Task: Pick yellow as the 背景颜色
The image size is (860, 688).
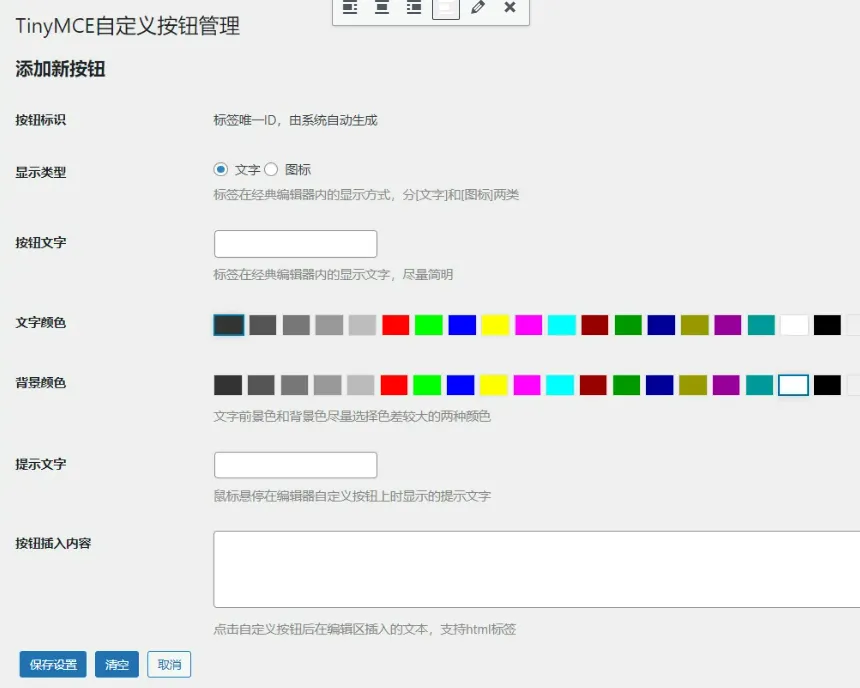Action: (494, 385)
